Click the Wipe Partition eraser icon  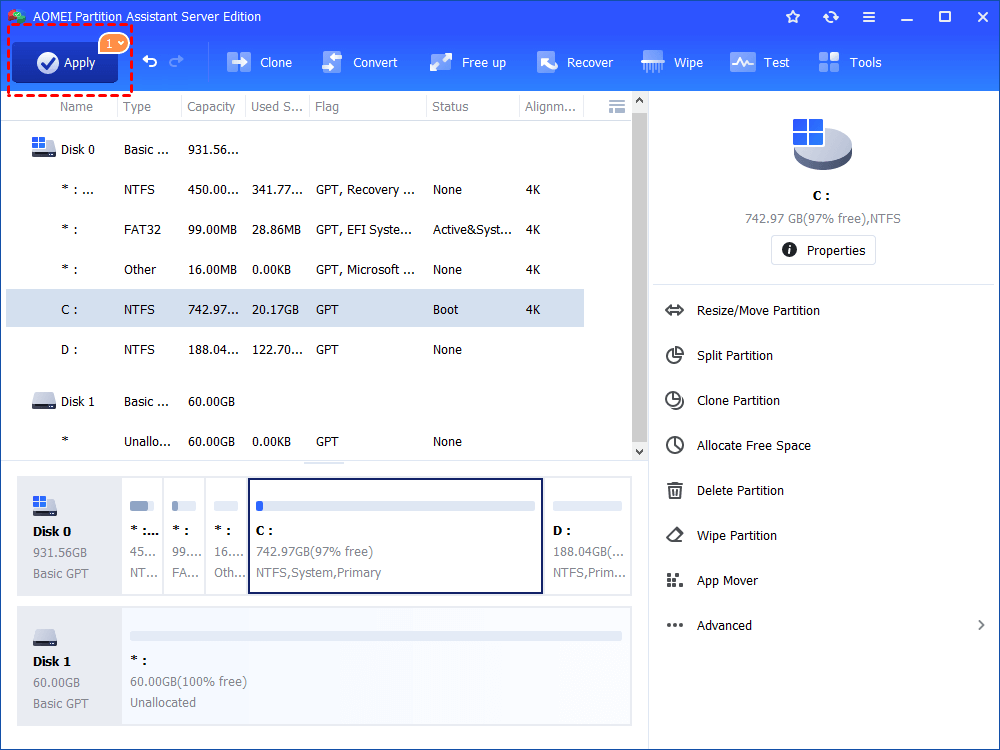tap(675, 536)
